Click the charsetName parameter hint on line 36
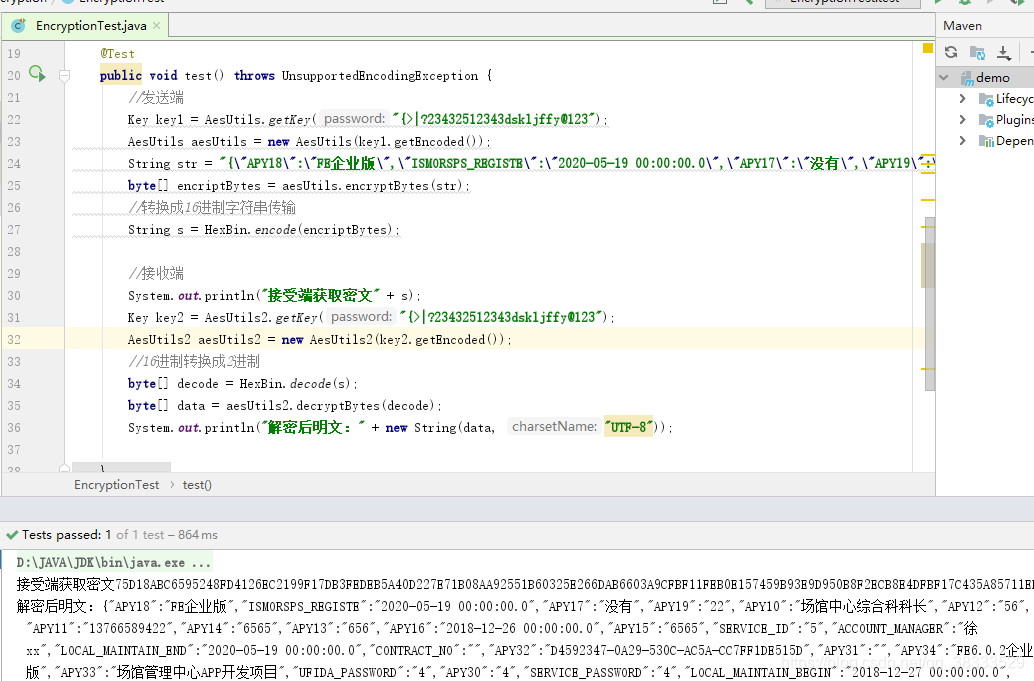The width and height of the screenshot is (1034, 681). pyautogui.click(x=554, y=427)
